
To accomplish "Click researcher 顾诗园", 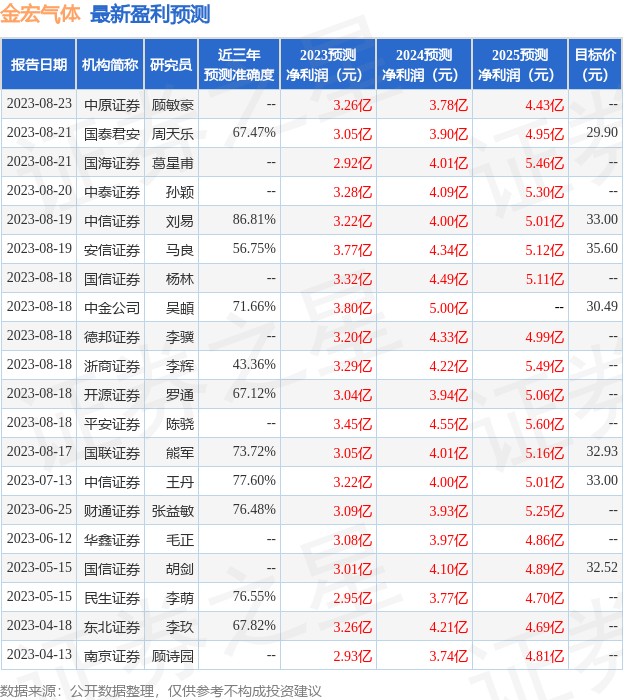I will coord(173,656).
